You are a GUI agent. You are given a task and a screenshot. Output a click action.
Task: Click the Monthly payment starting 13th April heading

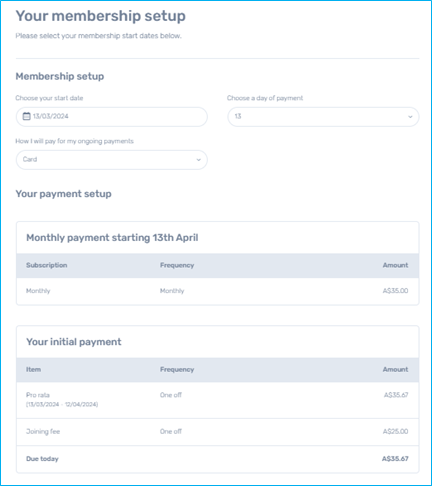click(112, 238)
